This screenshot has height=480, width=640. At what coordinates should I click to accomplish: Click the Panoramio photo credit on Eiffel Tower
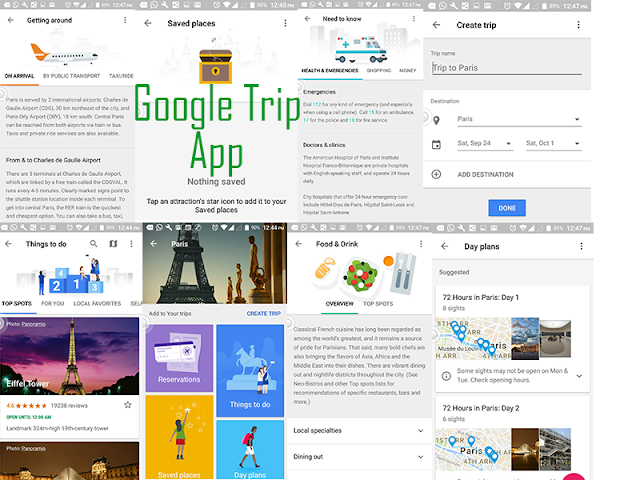point(33,324)
